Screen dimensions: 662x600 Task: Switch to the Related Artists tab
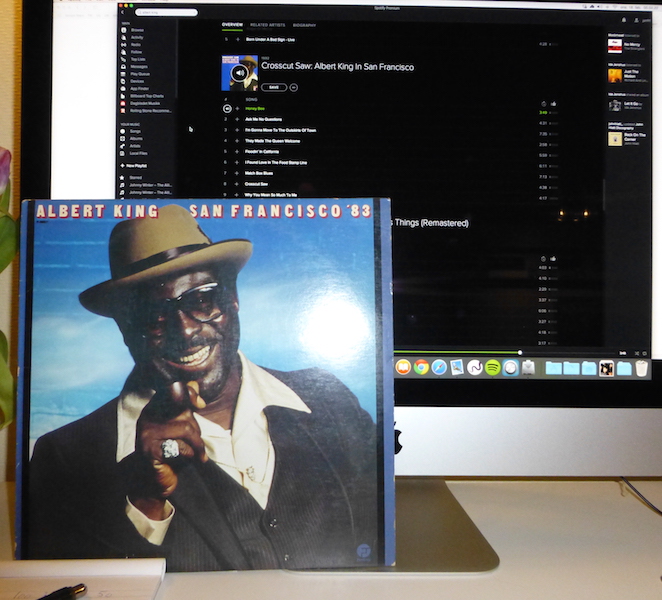pos(268,25)
